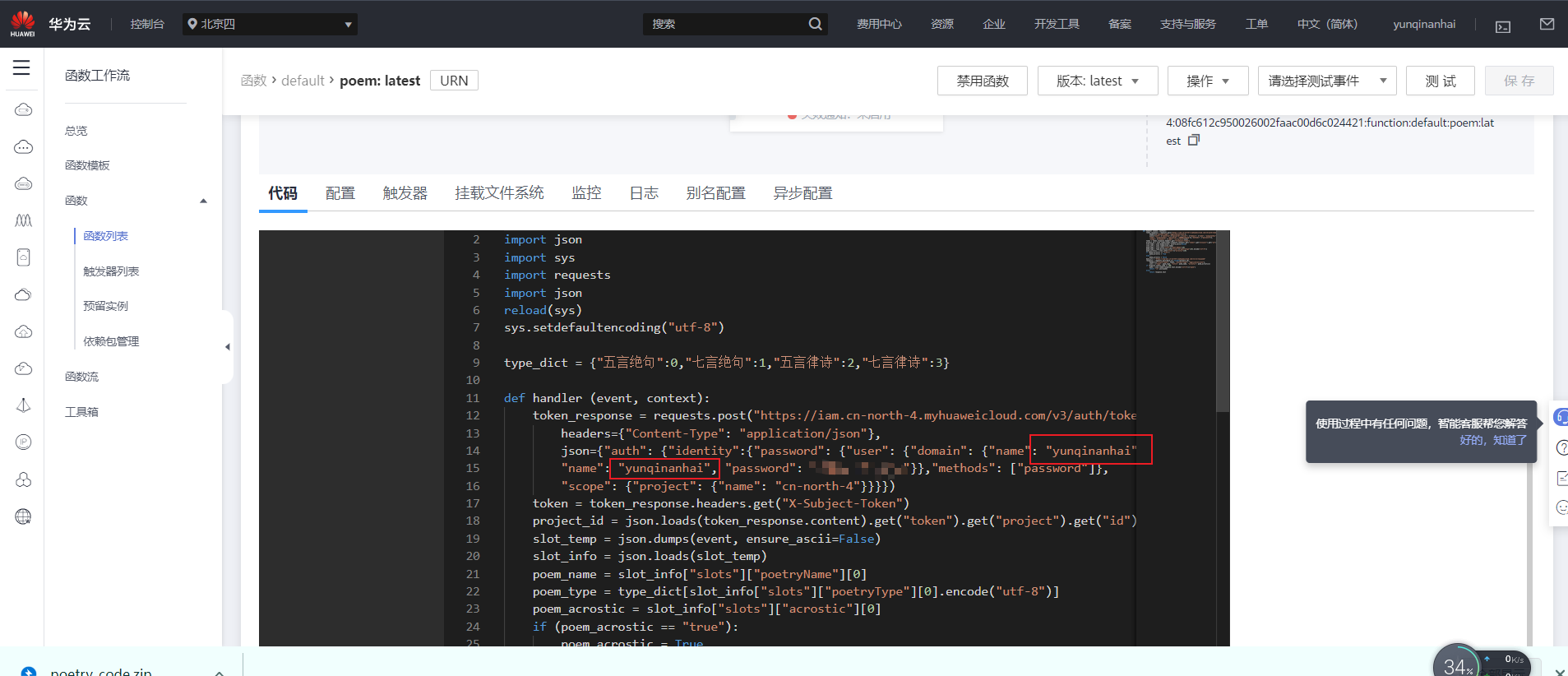Open the feedback edit icon
This screenshot has width=1568, height=676.
click(x=1561, y=478)
